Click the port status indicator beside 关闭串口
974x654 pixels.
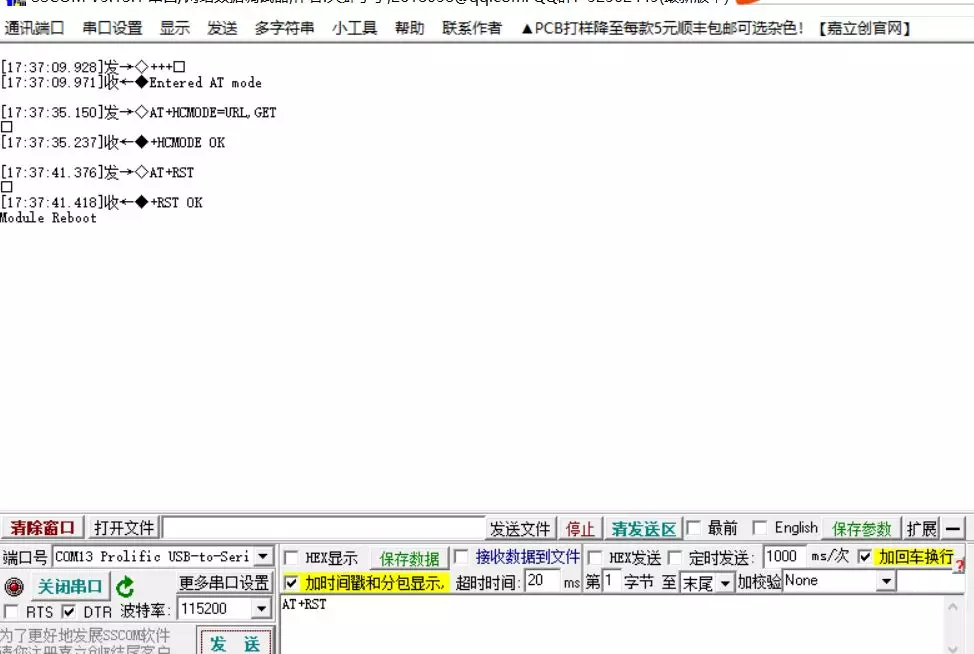[14, 587]
